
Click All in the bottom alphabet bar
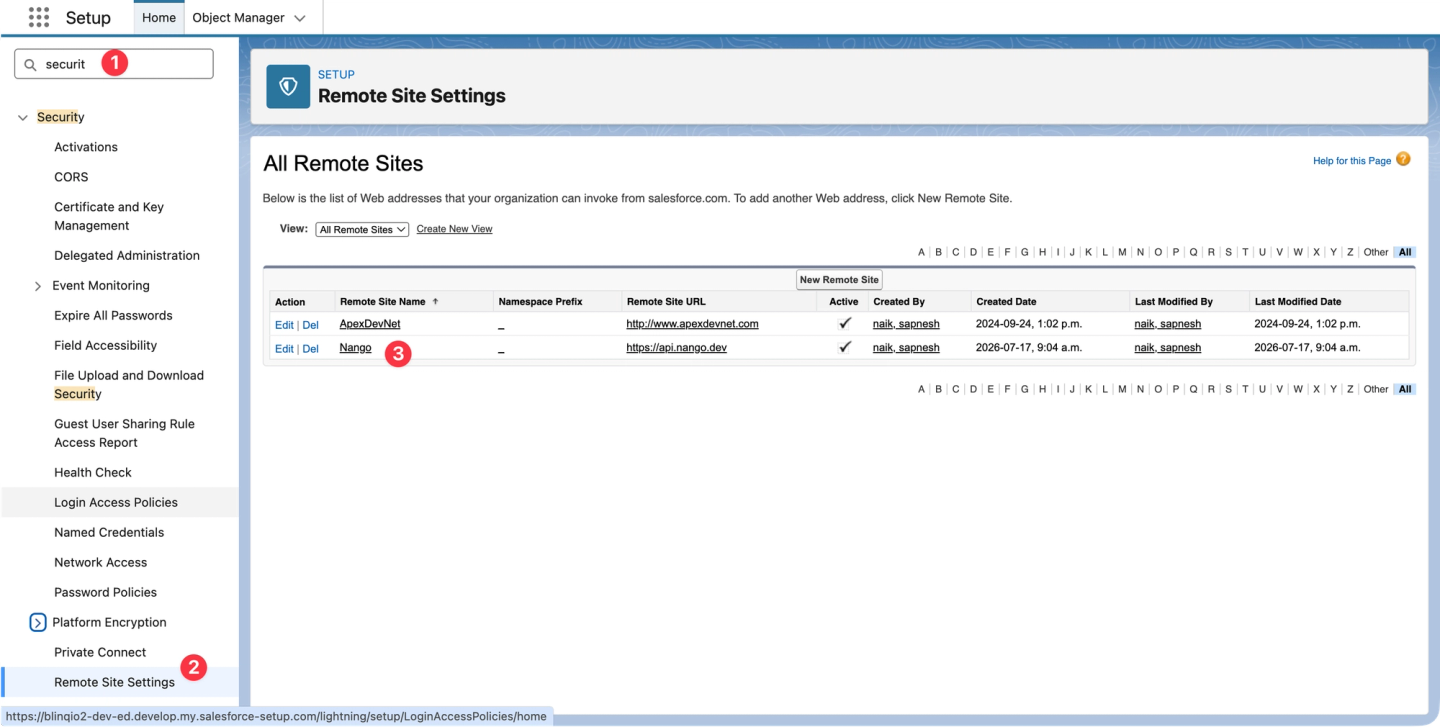tap(1405, 389)
